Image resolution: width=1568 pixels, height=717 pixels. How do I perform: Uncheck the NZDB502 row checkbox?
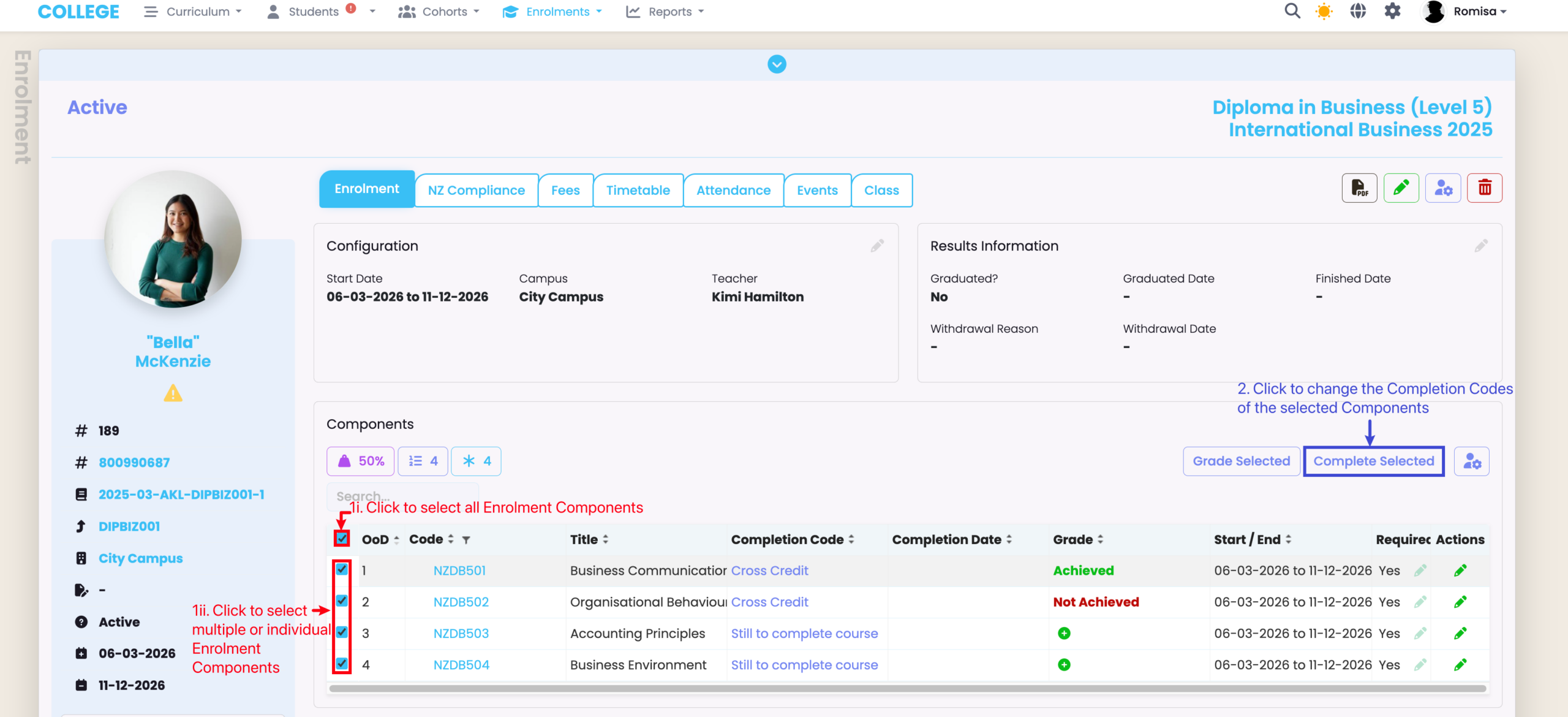pyautogui.click(x=342, y=601)
